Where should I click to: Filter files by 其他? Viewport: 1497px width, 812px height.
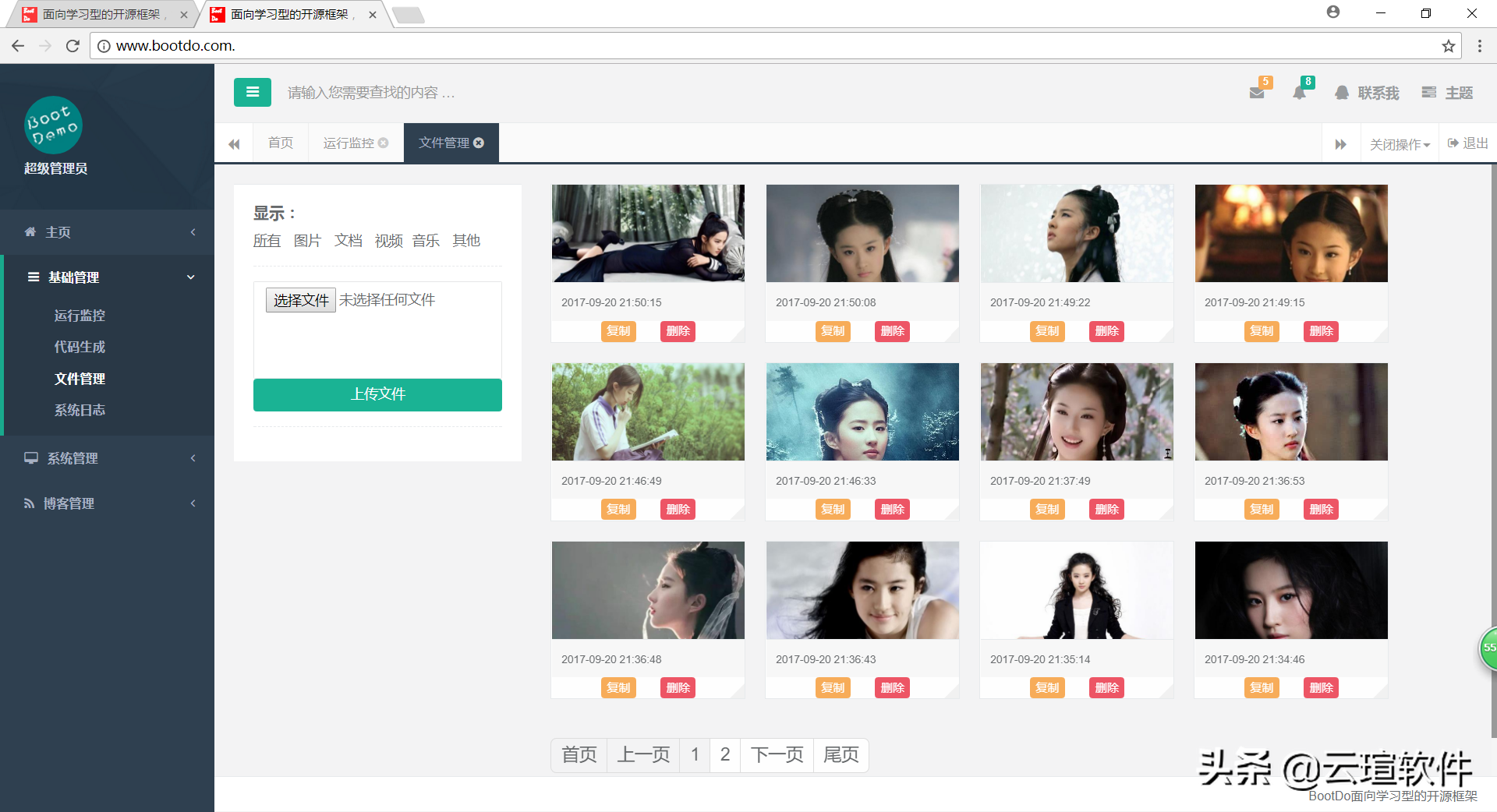tap(466, 241)
